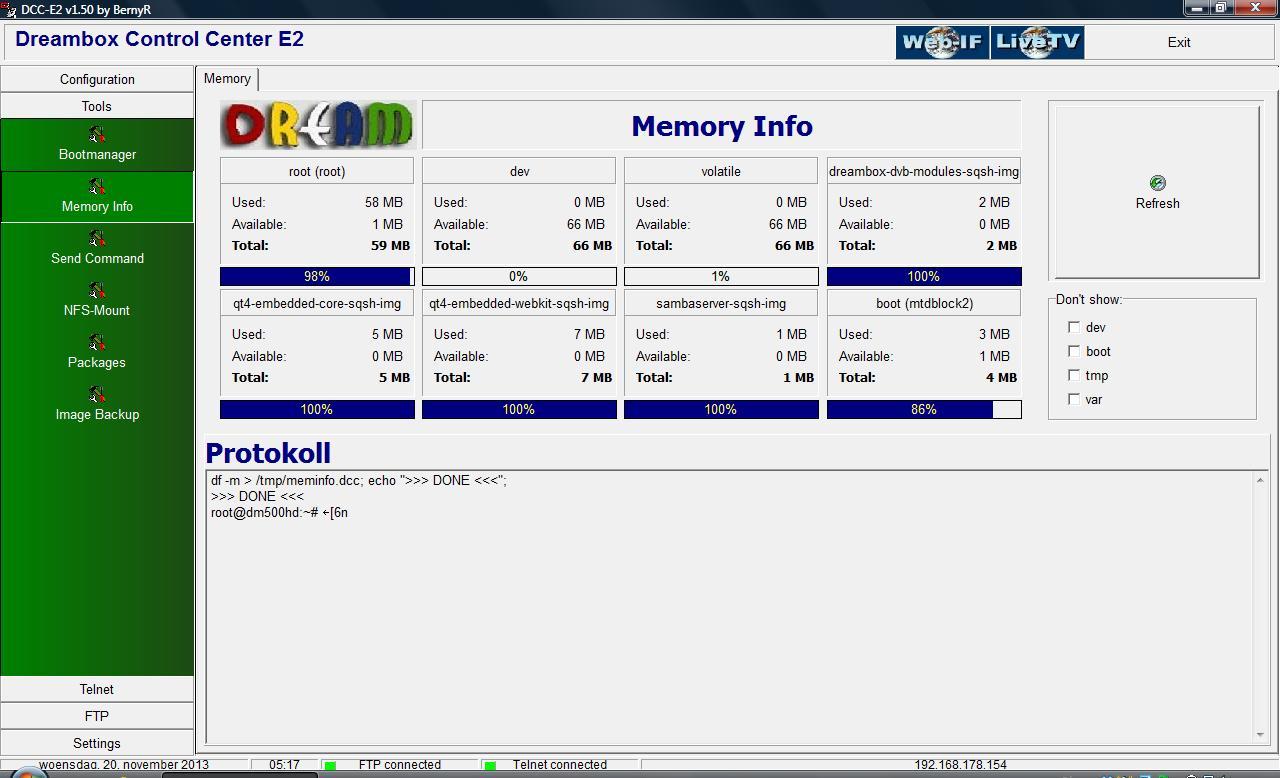This screenshot has width=1280, height=778.
Task: Click the 'root@dm500hd:~#' prompt line
Action: tap(279, 512)
